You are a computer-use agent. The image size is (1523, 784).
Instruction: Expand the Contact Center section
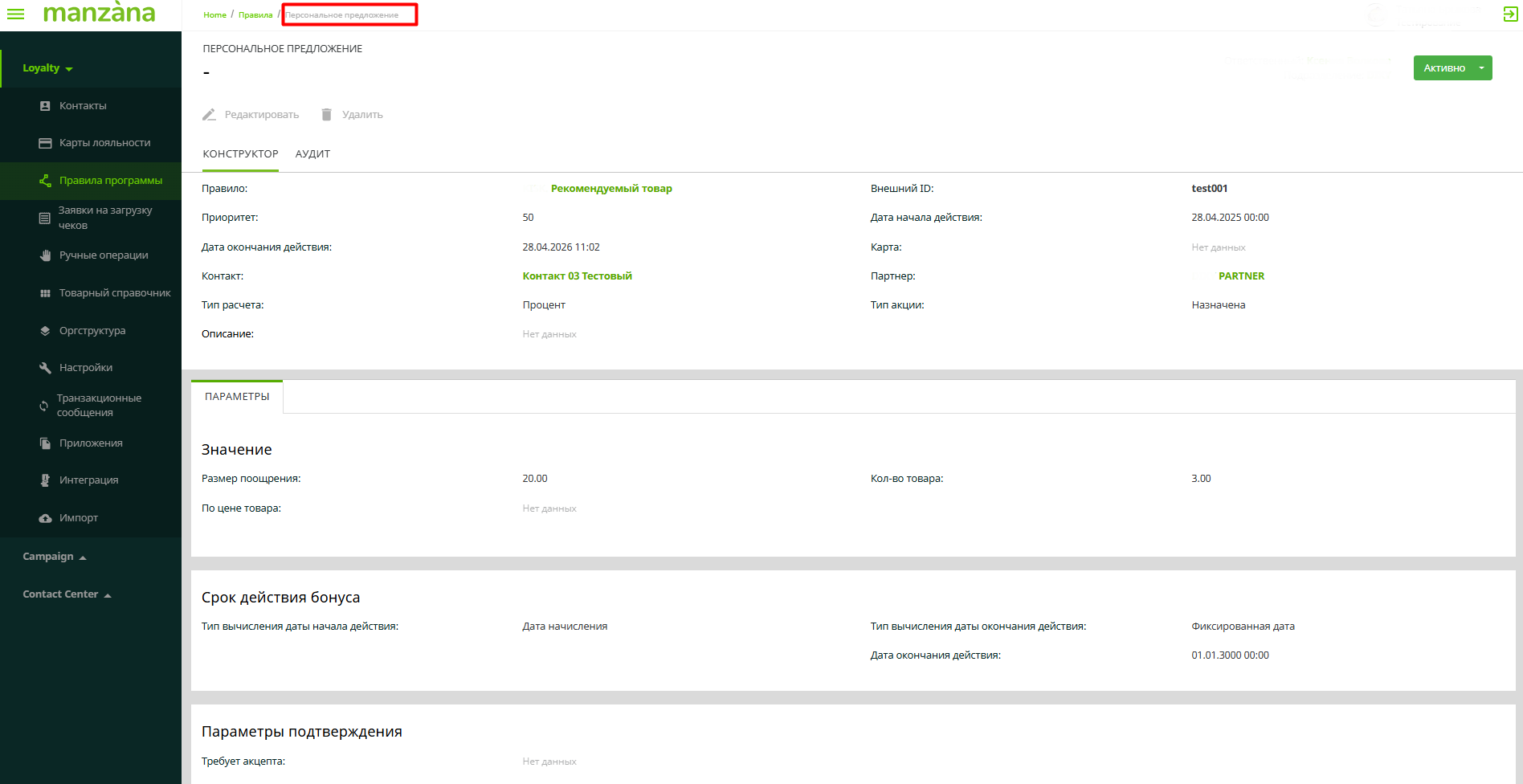click(x=67, y=594)
